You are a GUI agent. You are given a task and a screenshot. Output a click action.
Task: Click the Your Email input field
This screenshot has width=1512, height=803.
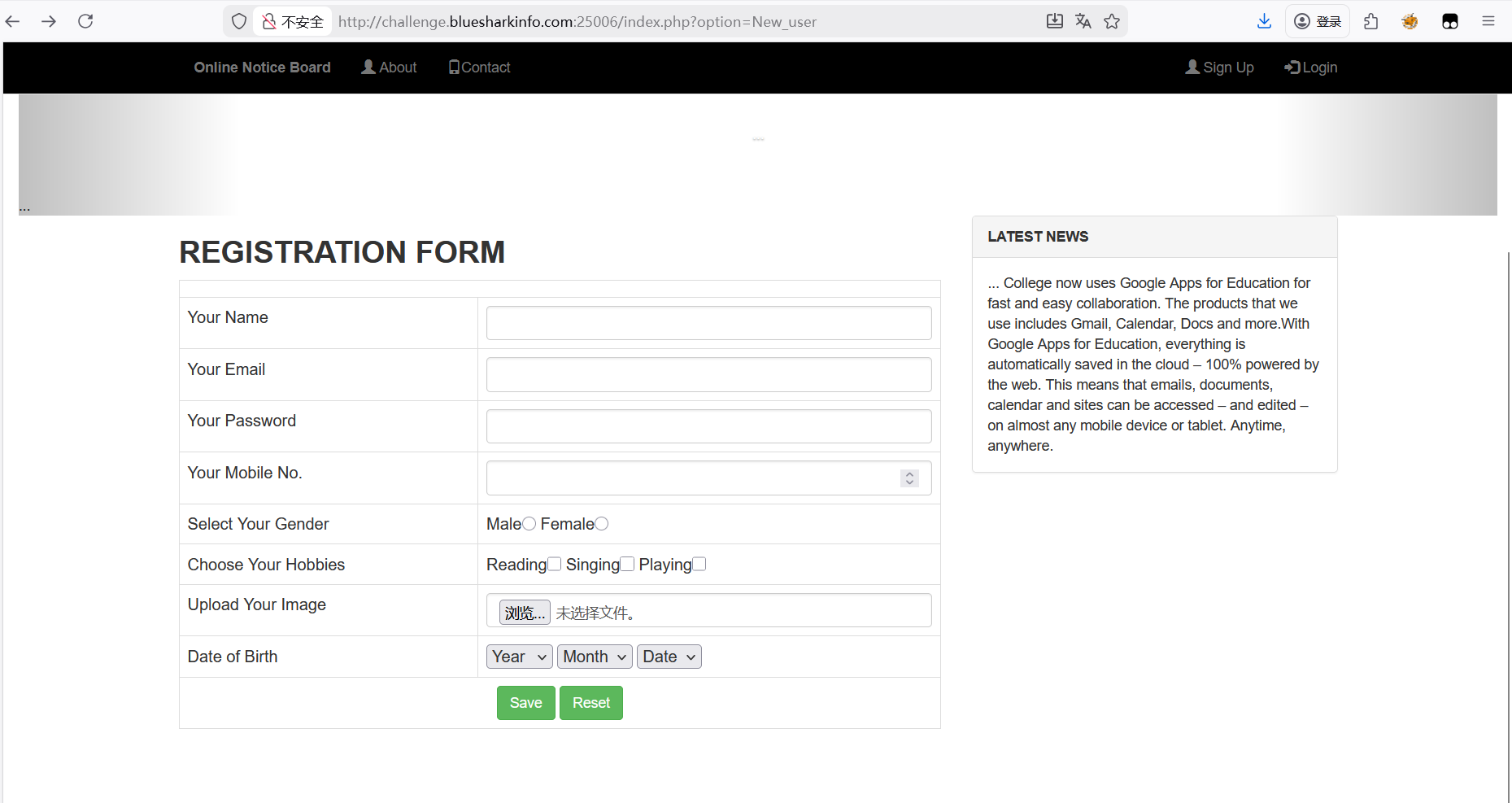click(x=708, y=375)
